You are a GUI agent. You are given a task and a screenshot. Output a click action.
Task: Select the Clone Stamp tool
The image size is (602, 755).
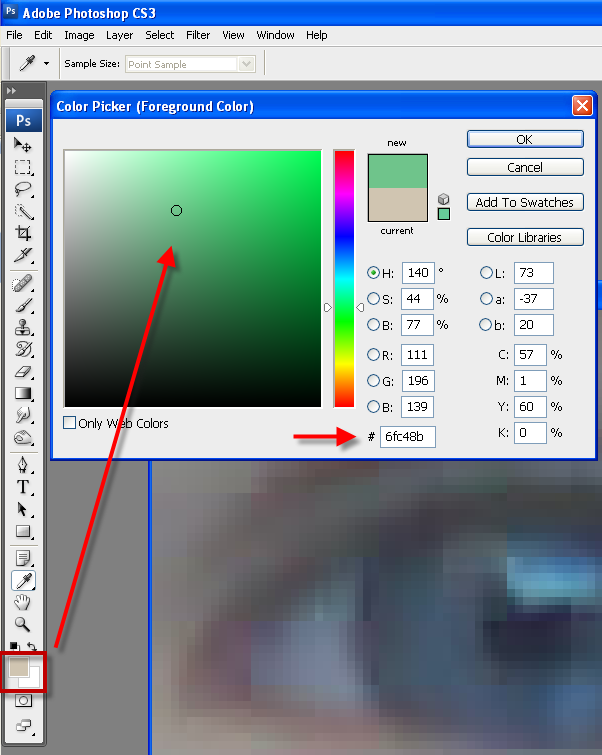click(x=23, y=327)
